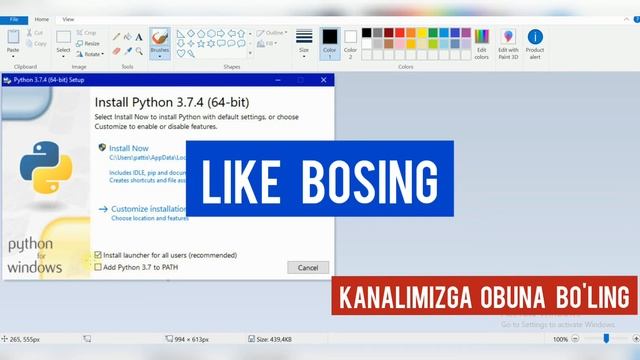Viewport: 640px width, 360px height.
Task: Click Customize installation option
Action: pos(148,209)
